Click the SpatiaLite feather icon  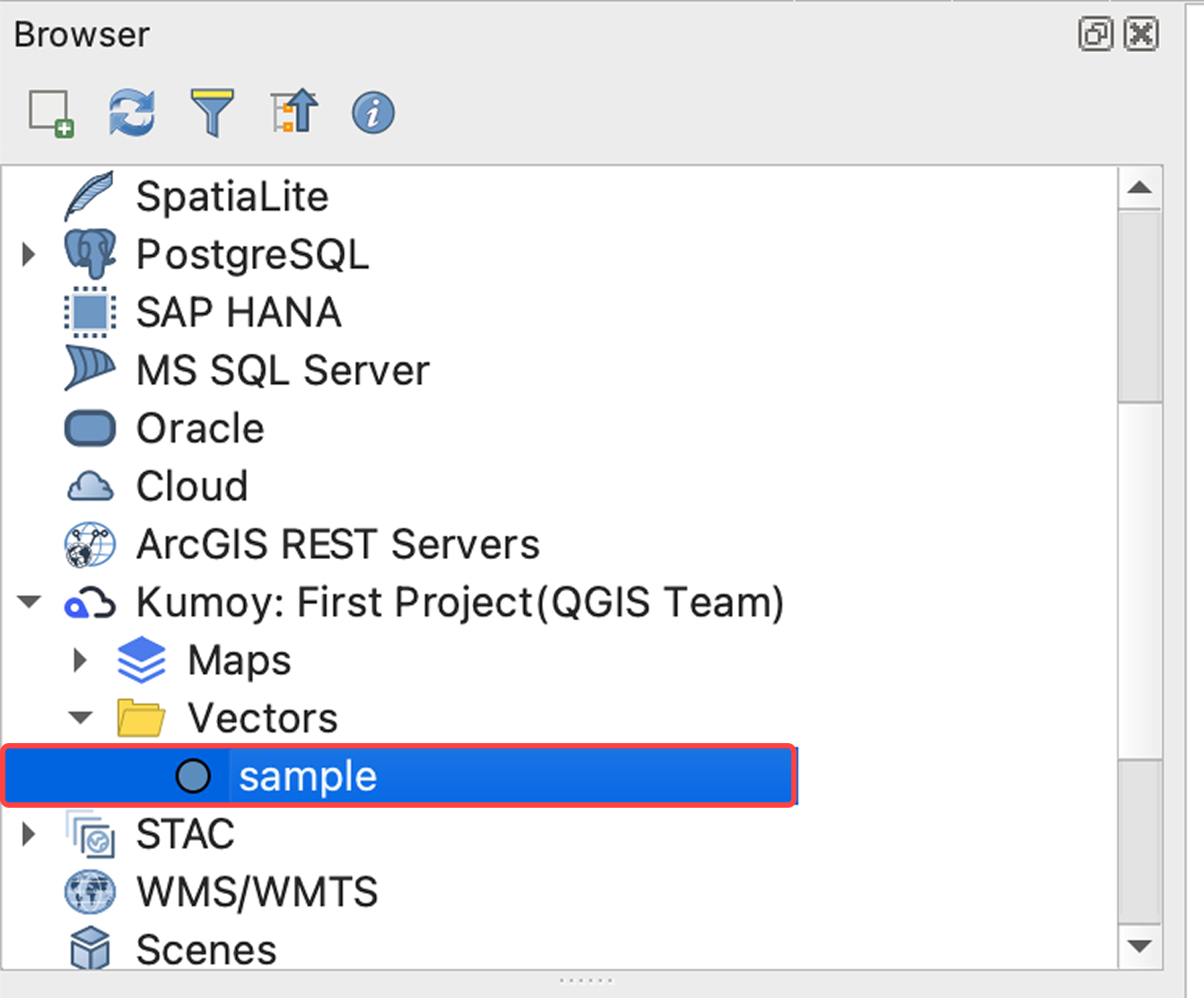tap(90, 197)
